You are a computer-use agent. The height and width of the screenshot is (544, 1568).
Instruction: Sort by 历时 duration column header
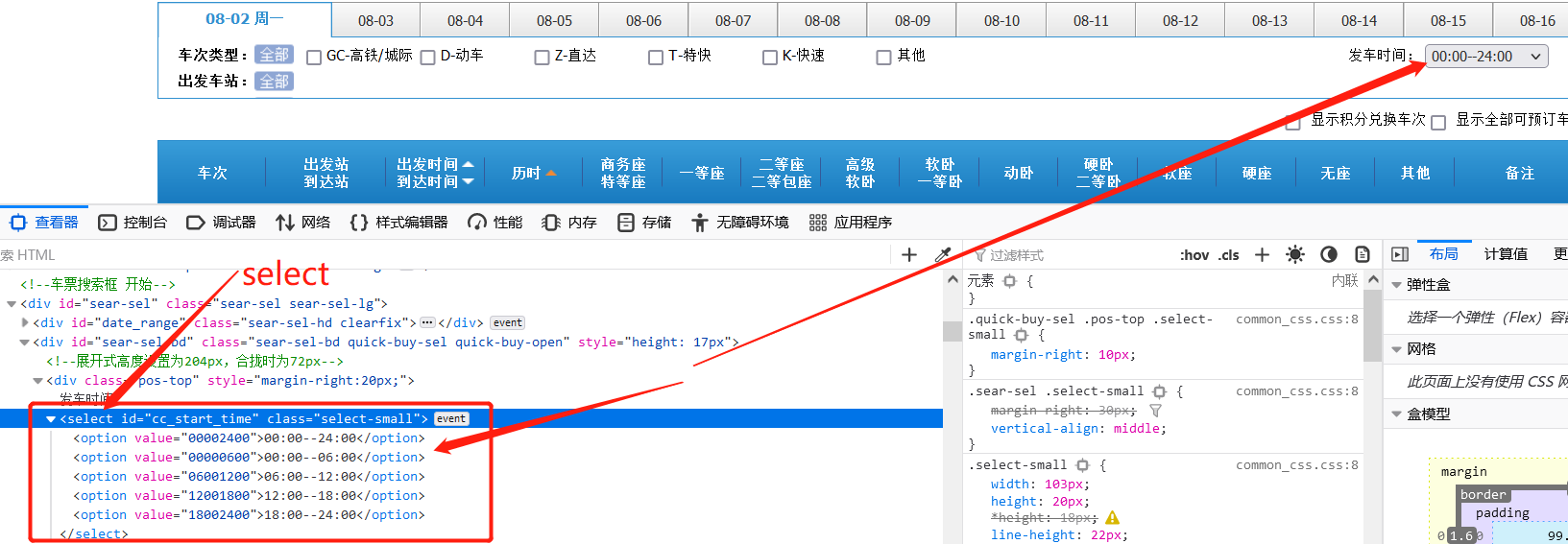click(534, 173)
